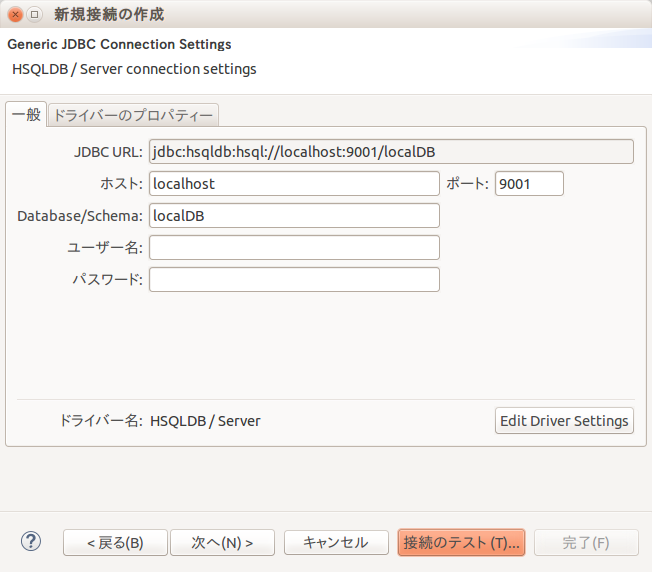Maximize the dialog with the title bar button
Image resolution: width=652 pixels, height=572 pixels.
tap(35, 15)
